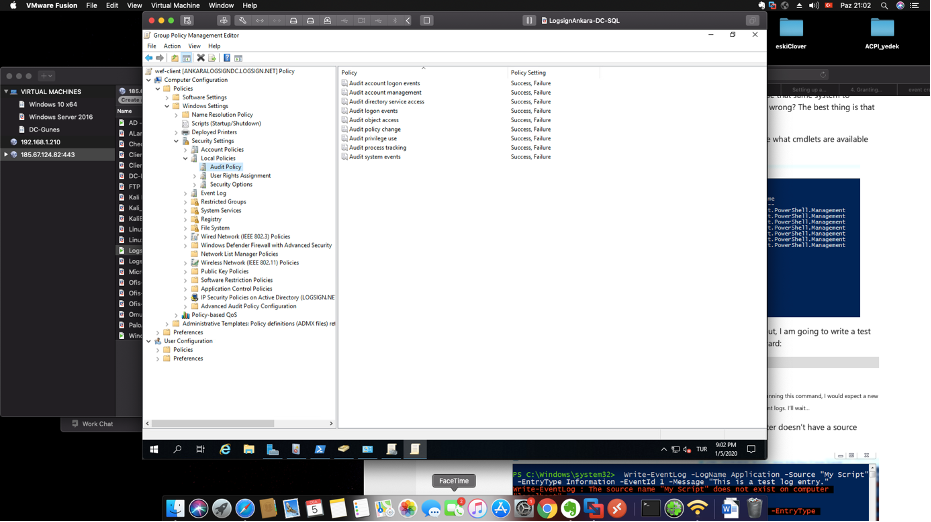Select Security Options in the tree
This screenshot has width=931, height=522.
click(x=231, y=185)
